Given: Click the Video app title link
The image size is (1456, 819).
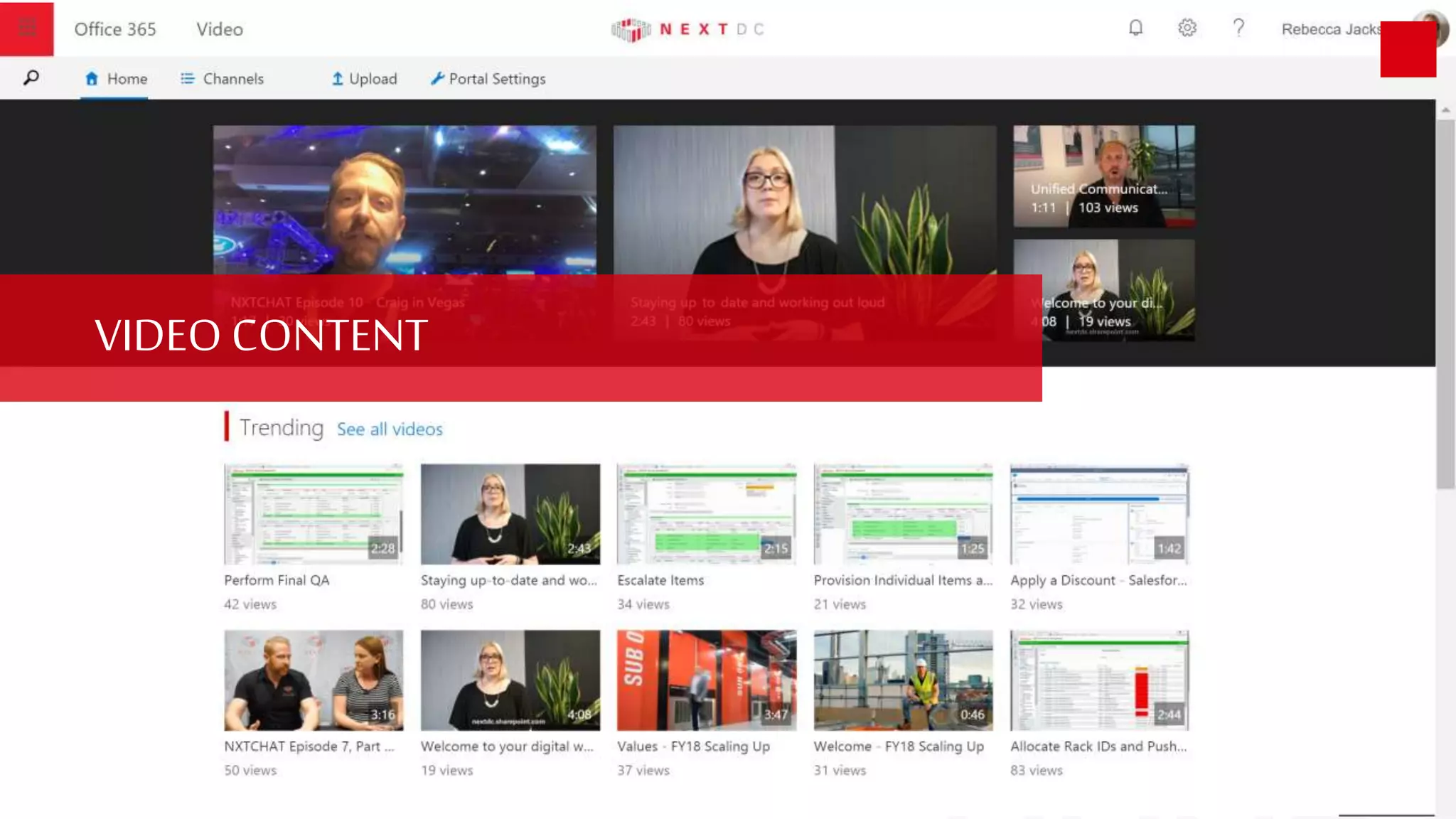Looking at the screenshot, I should (220, 29).
